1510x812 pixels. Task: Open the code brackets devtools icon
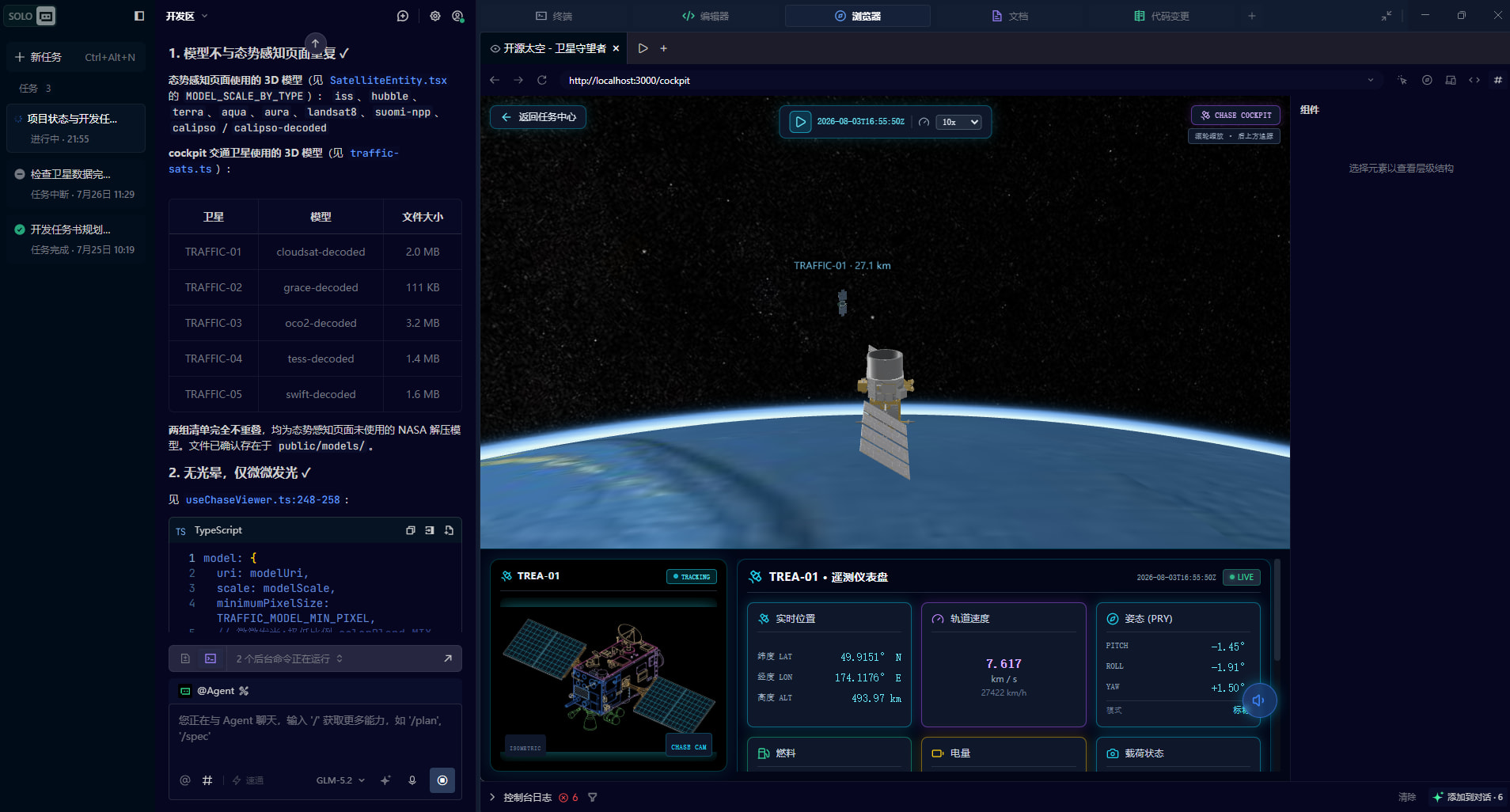[1474, 80]
